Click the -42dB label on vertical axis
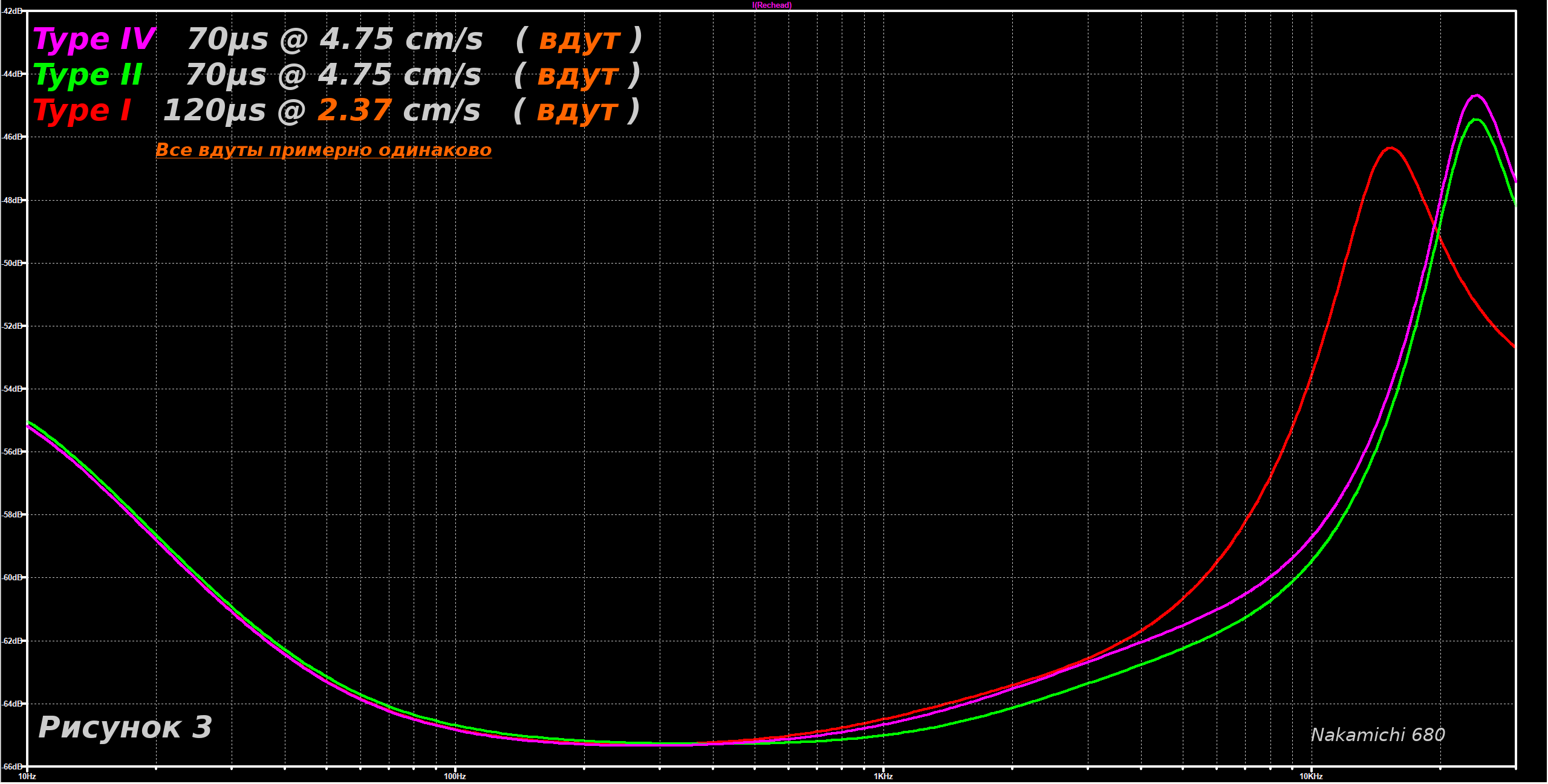1548x784 pixels. (x=12, y=11)
